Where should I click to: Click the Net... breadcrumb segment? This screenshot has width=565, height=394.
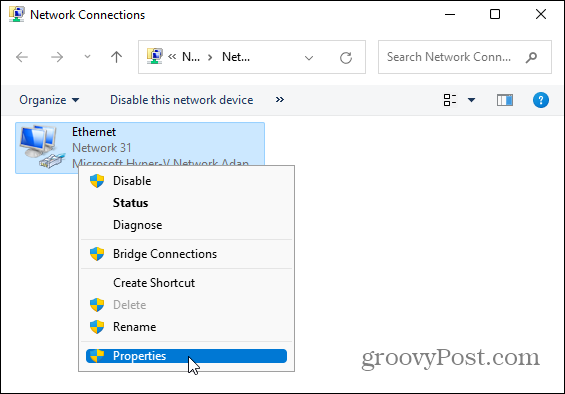[236, 57]
